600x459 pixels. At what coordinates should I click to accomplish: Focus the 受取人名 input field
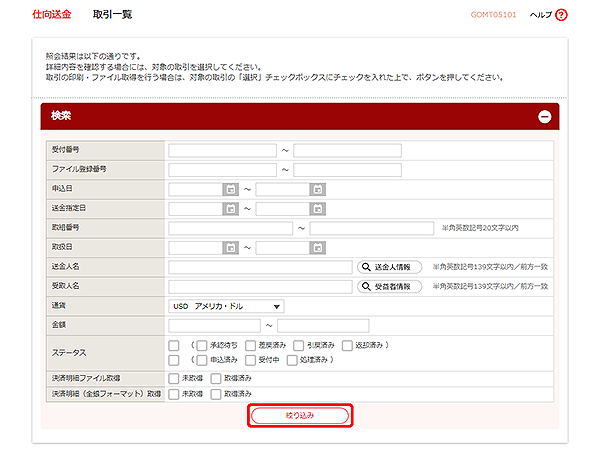(x=260, y=286)
